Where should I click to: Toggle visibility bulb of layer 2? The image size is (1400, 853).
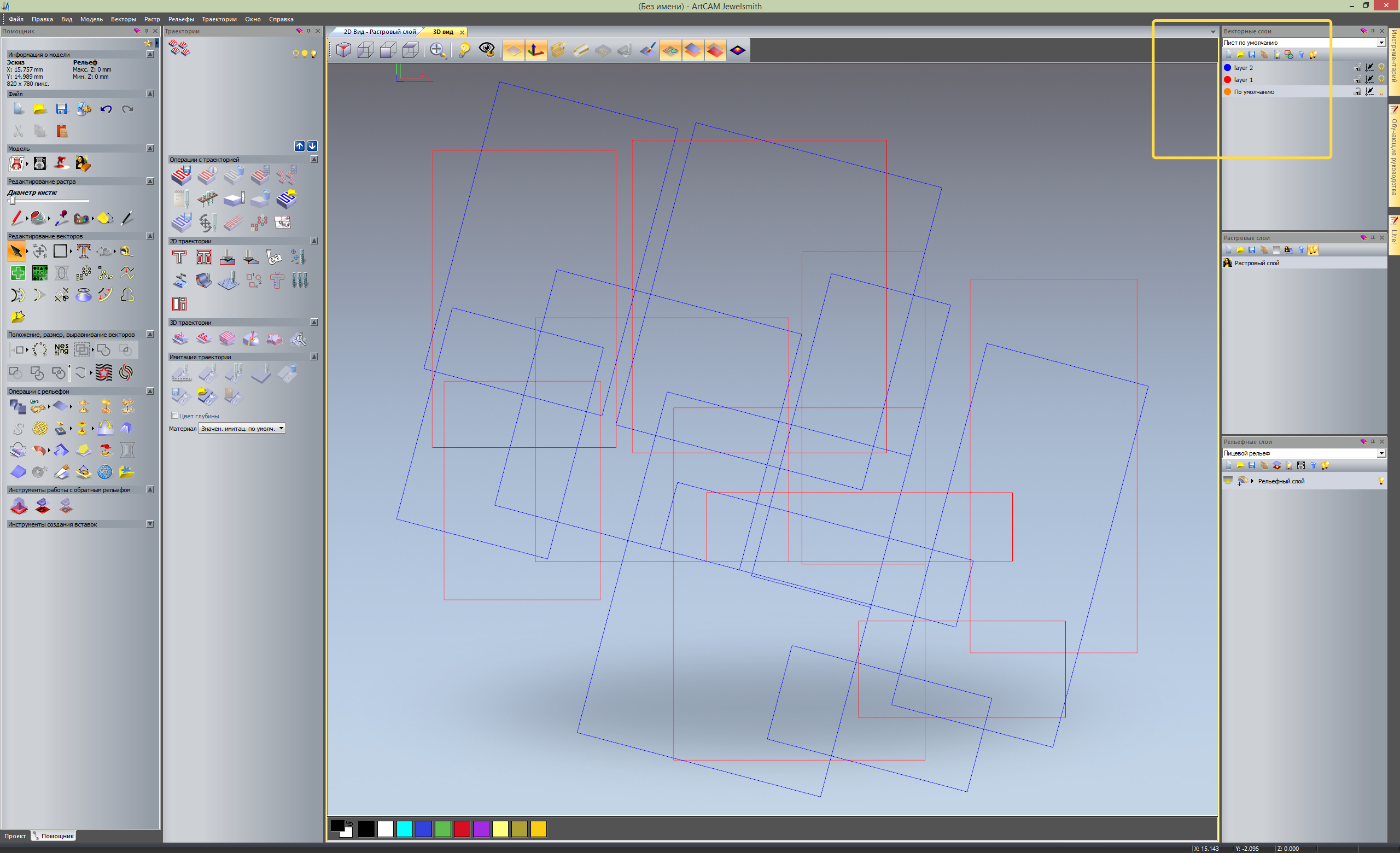1381,67
